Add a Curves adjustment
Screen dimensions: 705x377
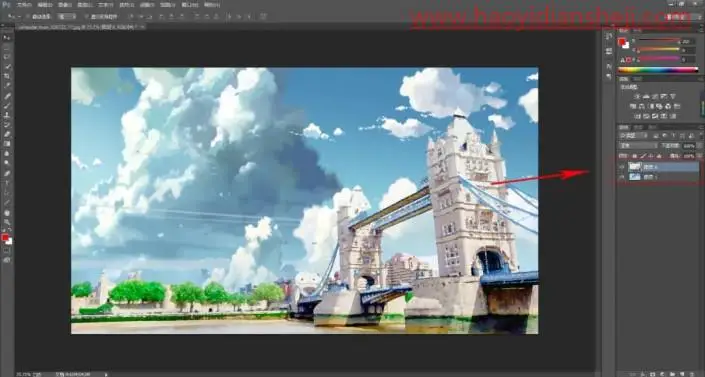[x=655, y=96]
